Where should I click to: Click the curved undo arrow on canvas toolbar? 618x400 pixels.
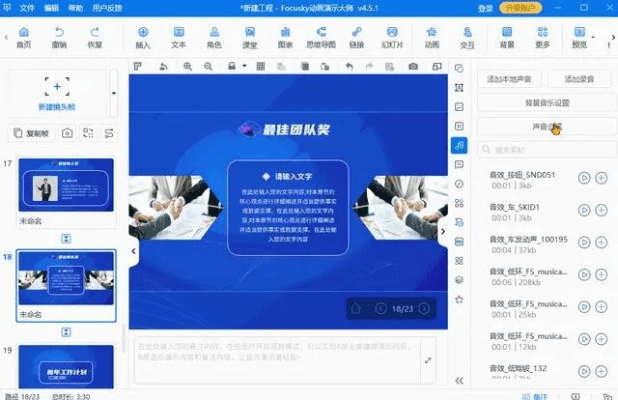[349, 66]
